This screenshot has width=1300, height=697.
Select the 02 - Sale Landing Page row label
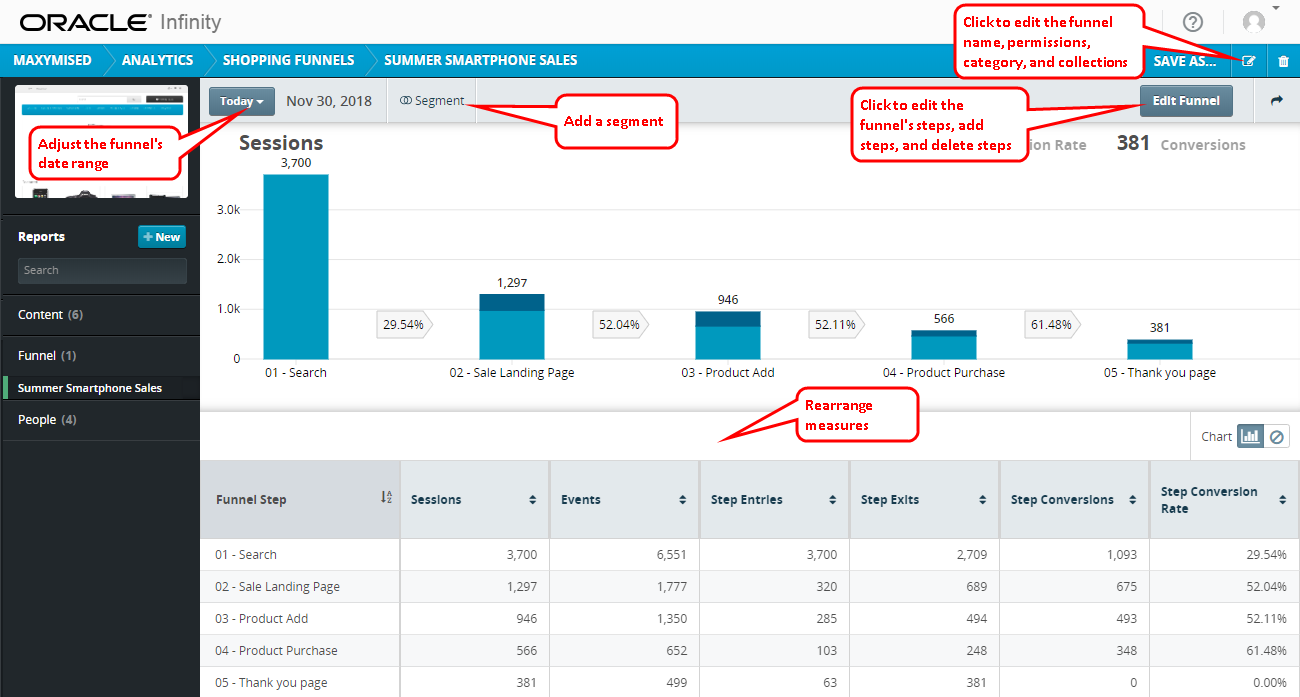[277, 587]
